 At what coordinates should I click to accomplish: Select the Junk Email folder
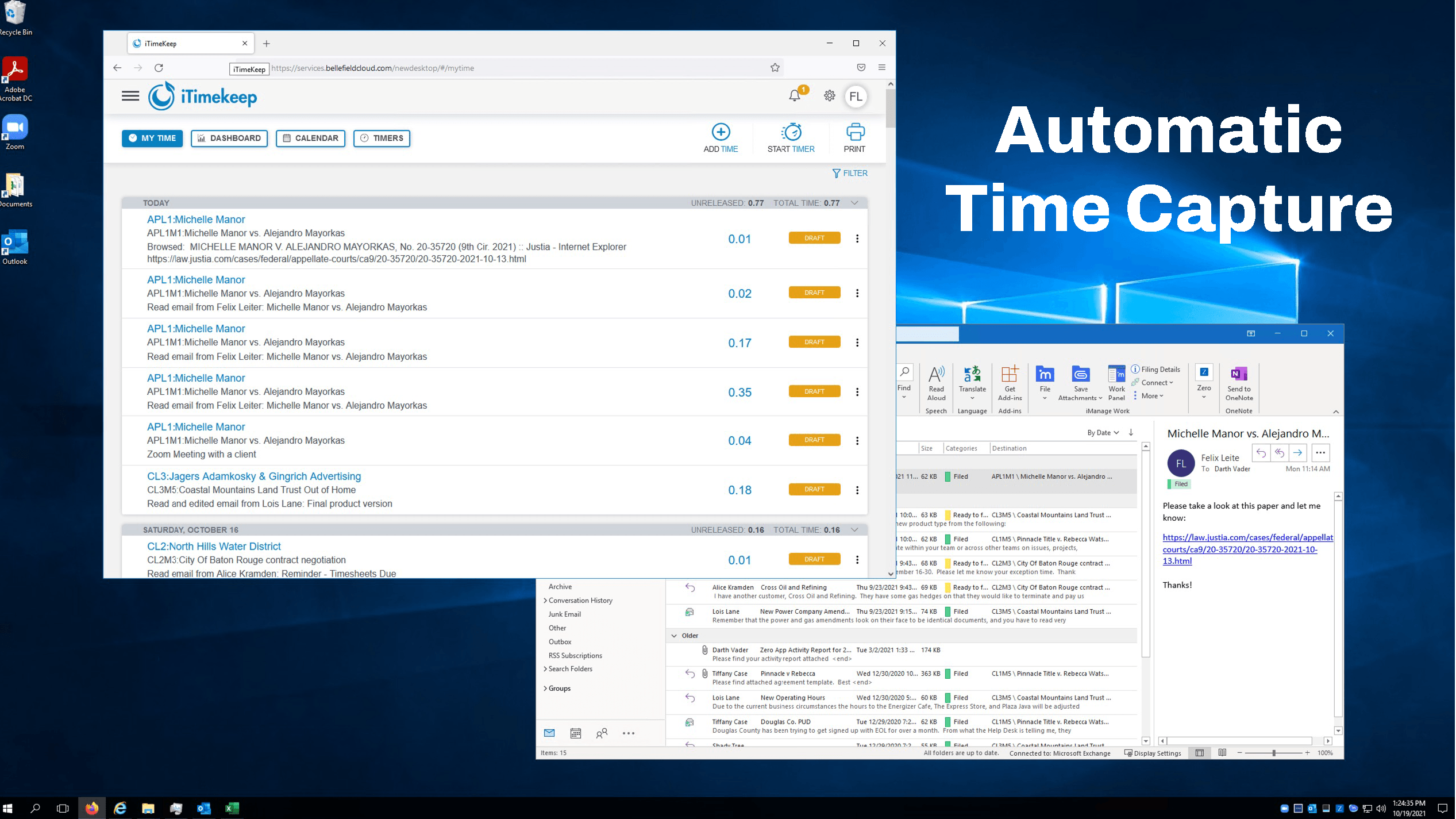click(564, 614)
